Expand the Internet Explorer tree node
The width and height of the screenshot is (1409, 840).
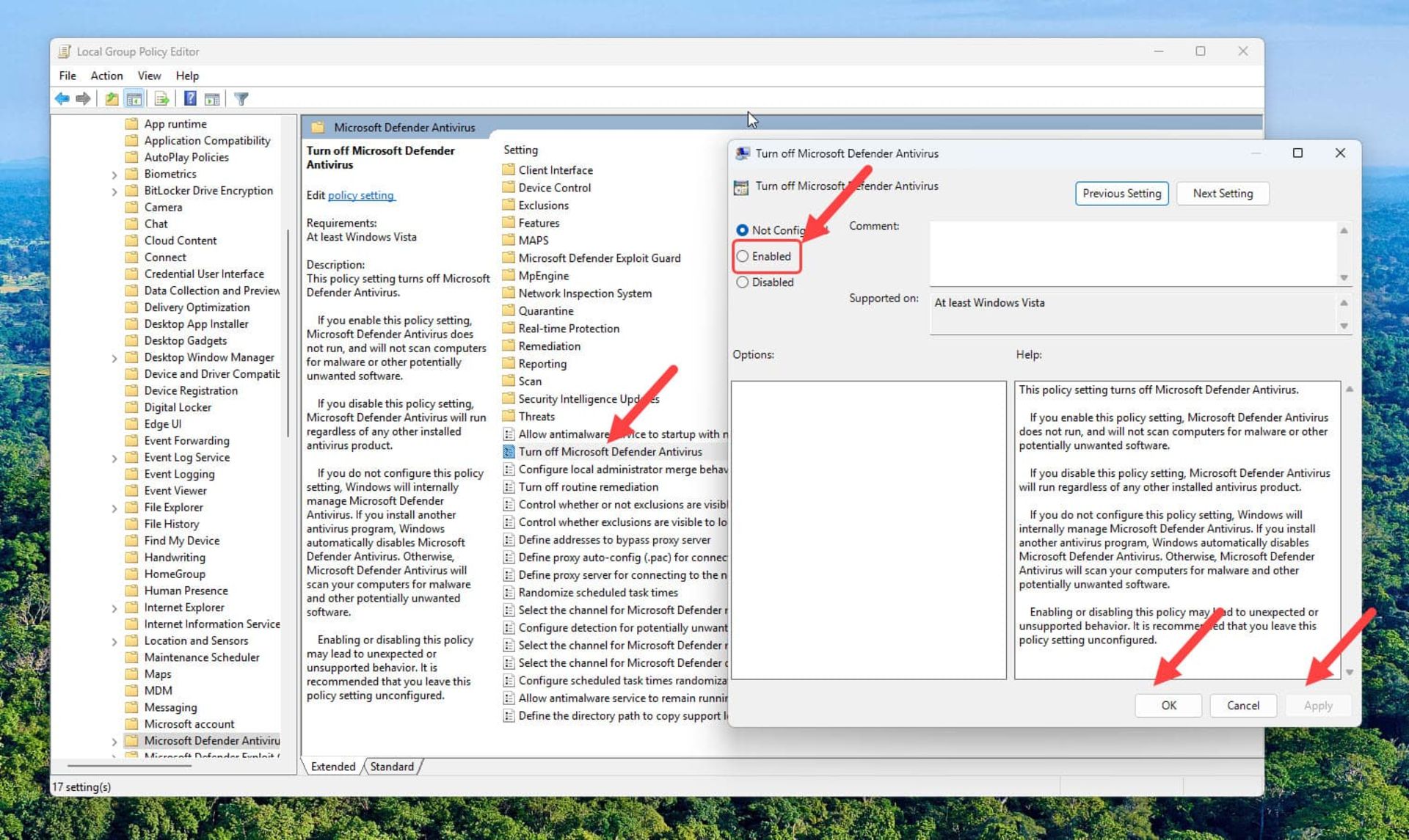coord(114,608)
